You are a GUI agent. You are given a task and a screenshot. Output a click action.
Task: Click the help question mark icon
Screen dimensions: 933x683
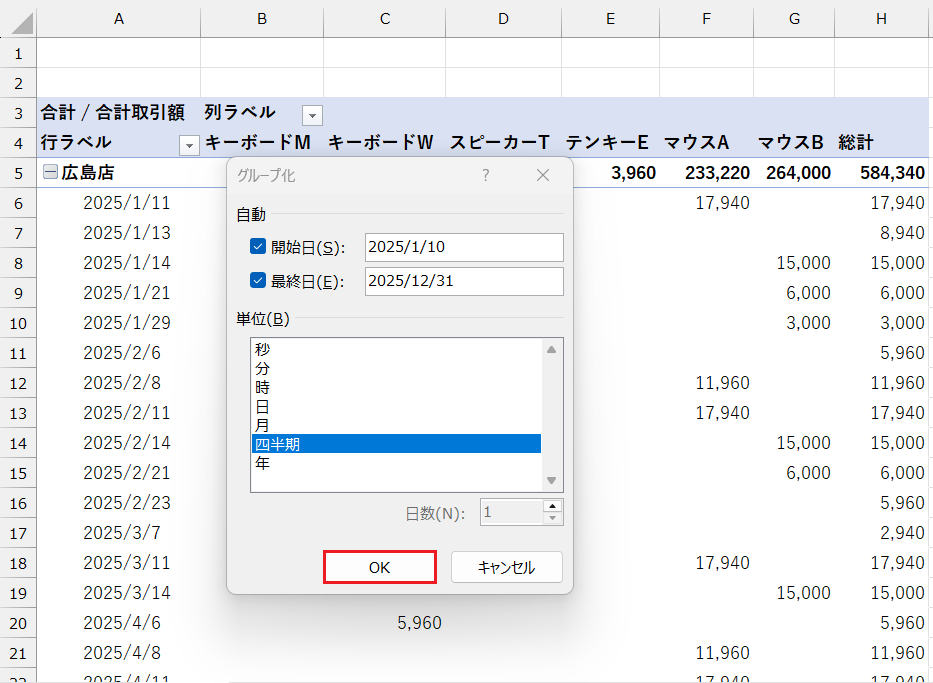point(486,175)
